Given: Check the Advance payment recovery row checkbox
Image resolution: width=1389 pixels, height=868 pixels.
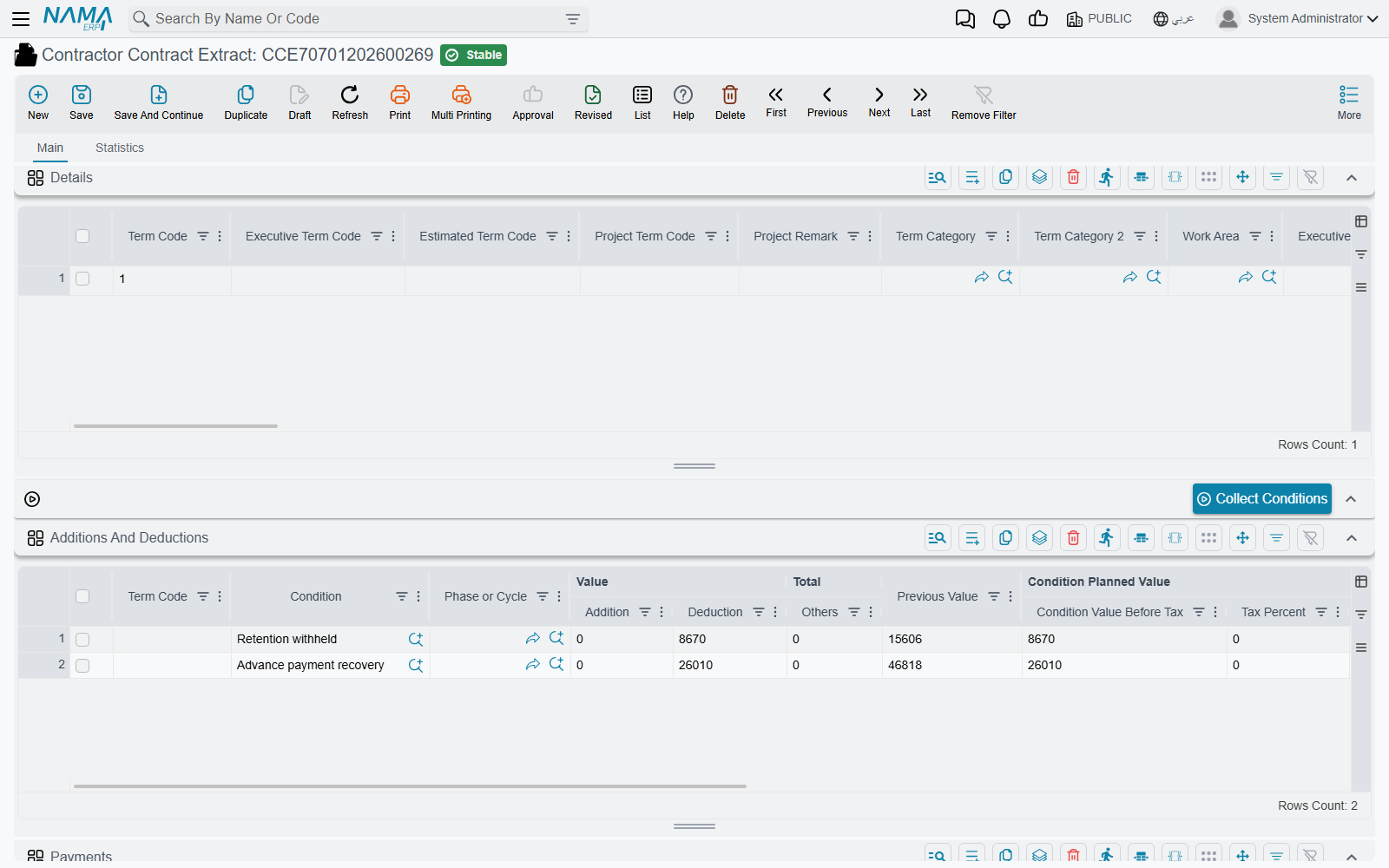Looking at the screenshot, I should pyautogui.click(x=82, y=666).
